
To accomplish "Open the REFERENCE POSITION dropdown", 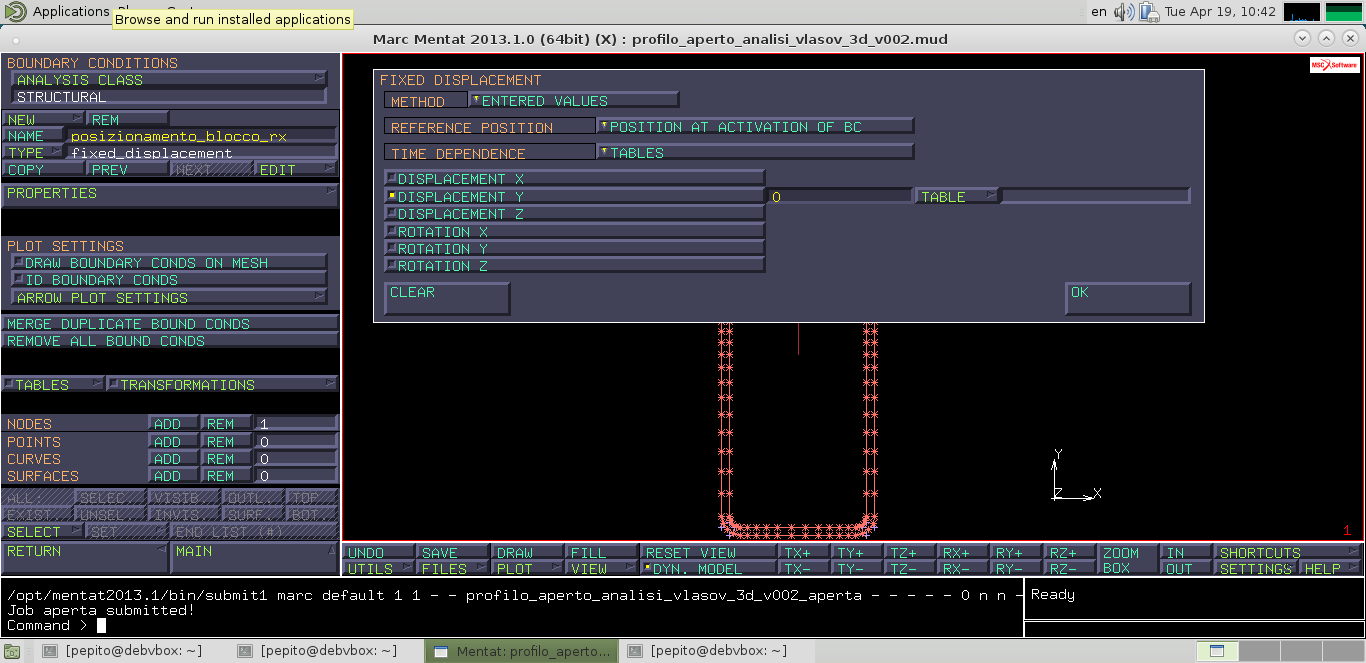I will pyautogui.click(x=755, y=127).
